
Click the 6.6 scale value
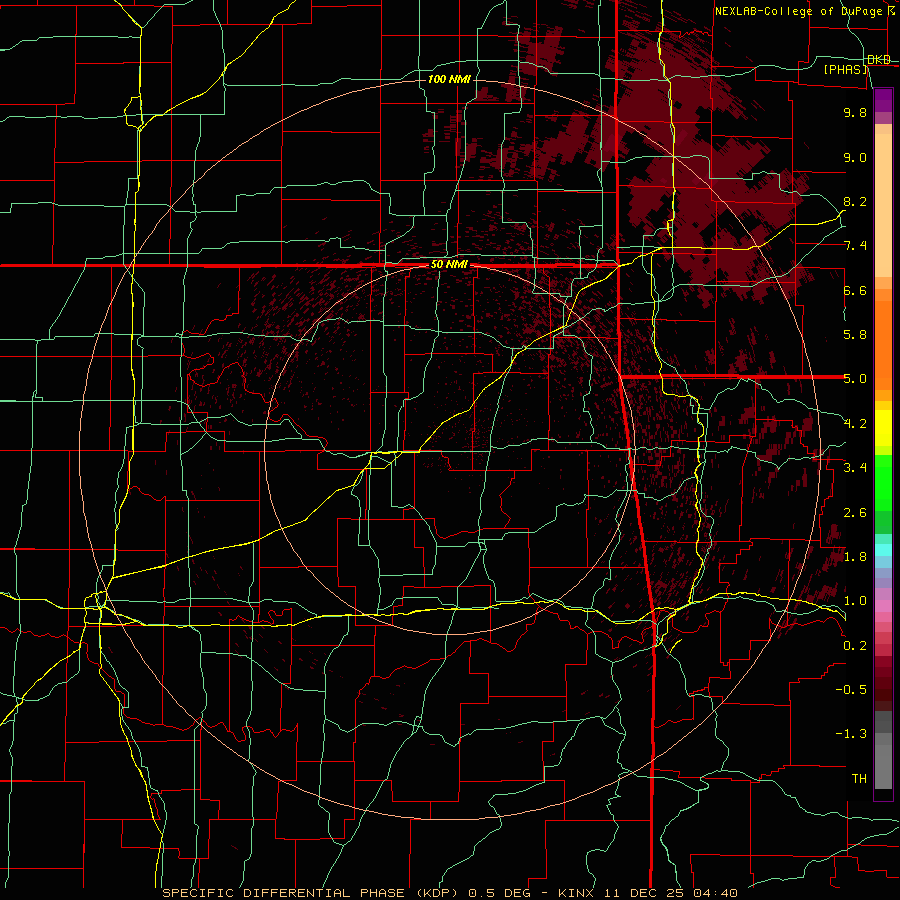855,290
